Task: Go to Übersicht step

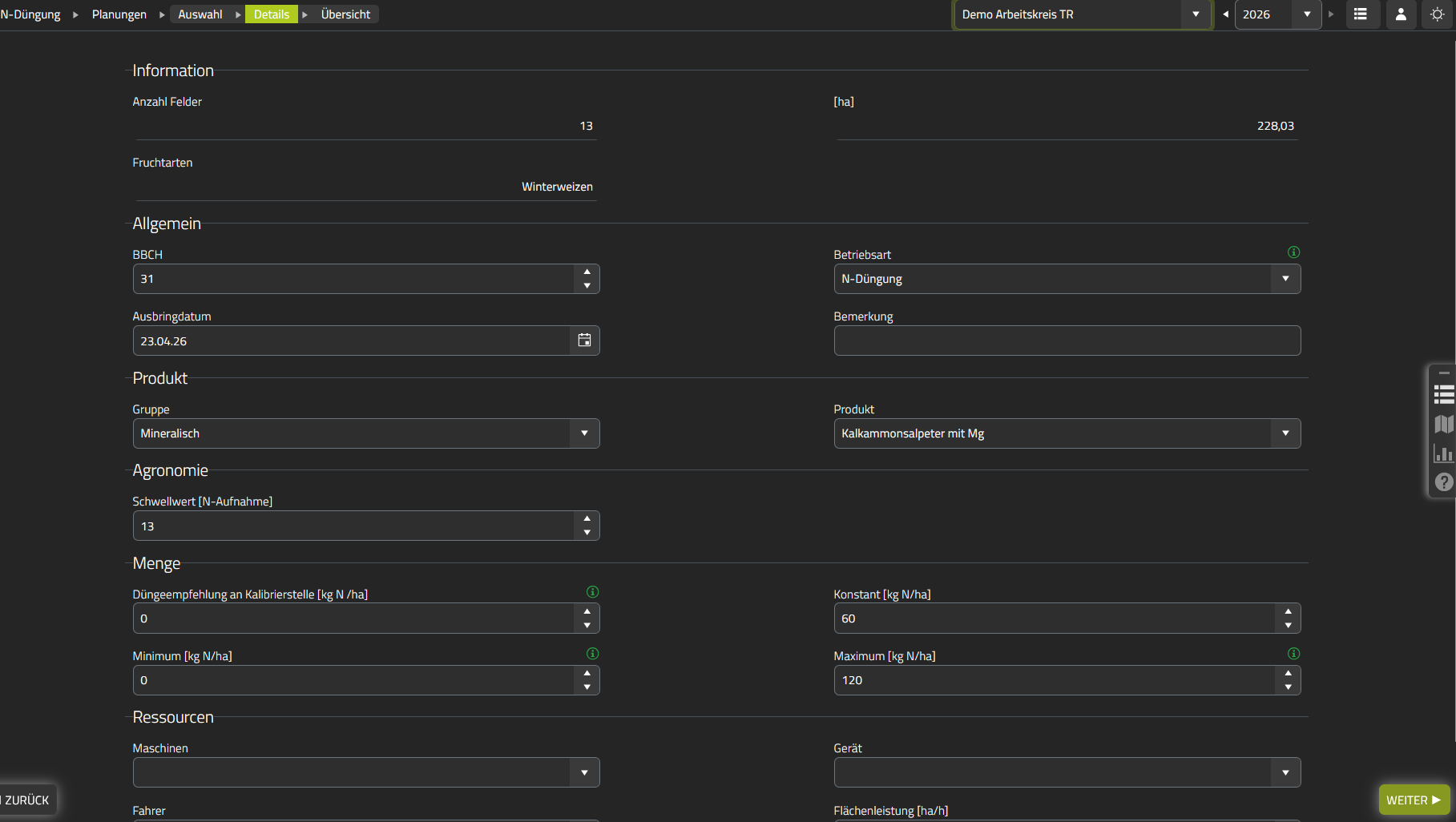Action: pos(345,14)
